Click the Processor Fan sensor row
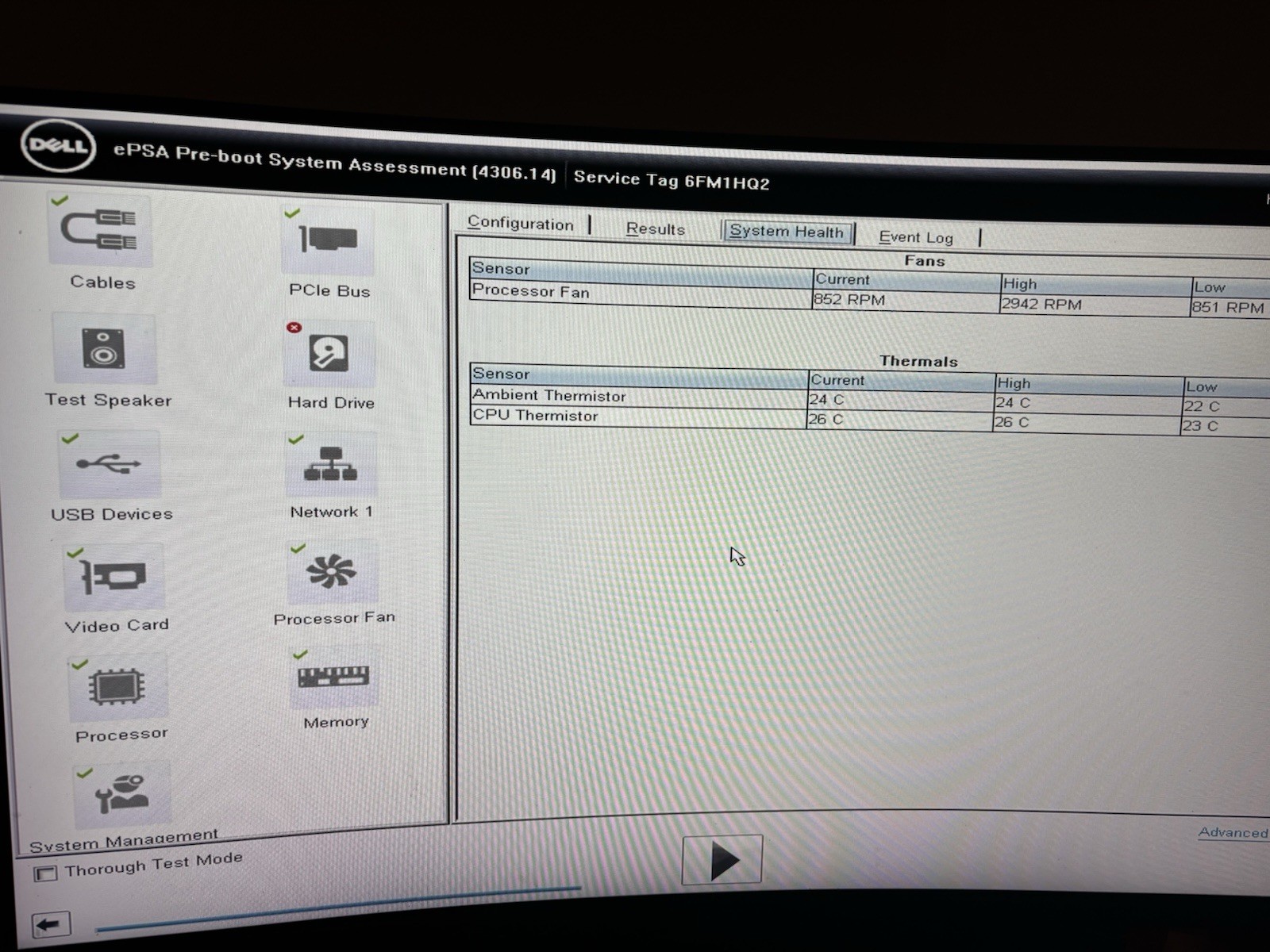This screenshot has width=1270, height=952. pos(870,297)
